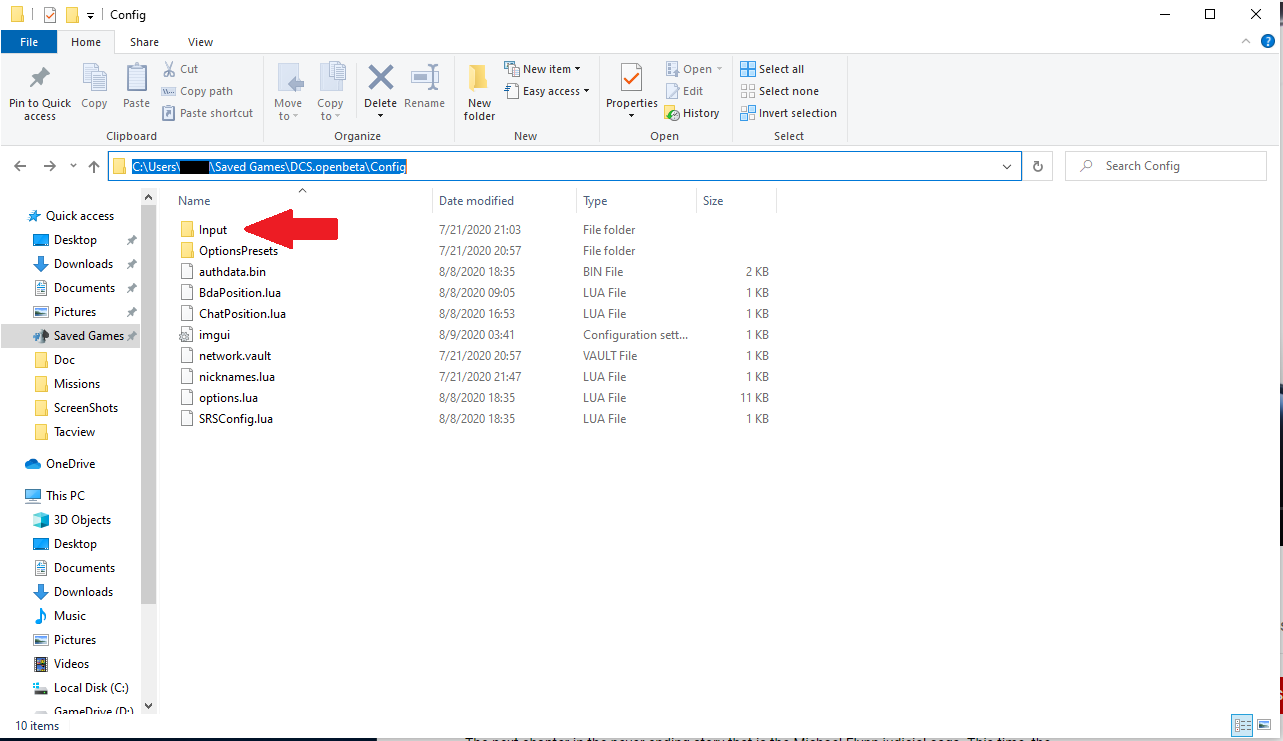The height and width of the screenshot is (741, 1283).
Task: Switch to the Home ribbon tab
Action: pos(86,42)
